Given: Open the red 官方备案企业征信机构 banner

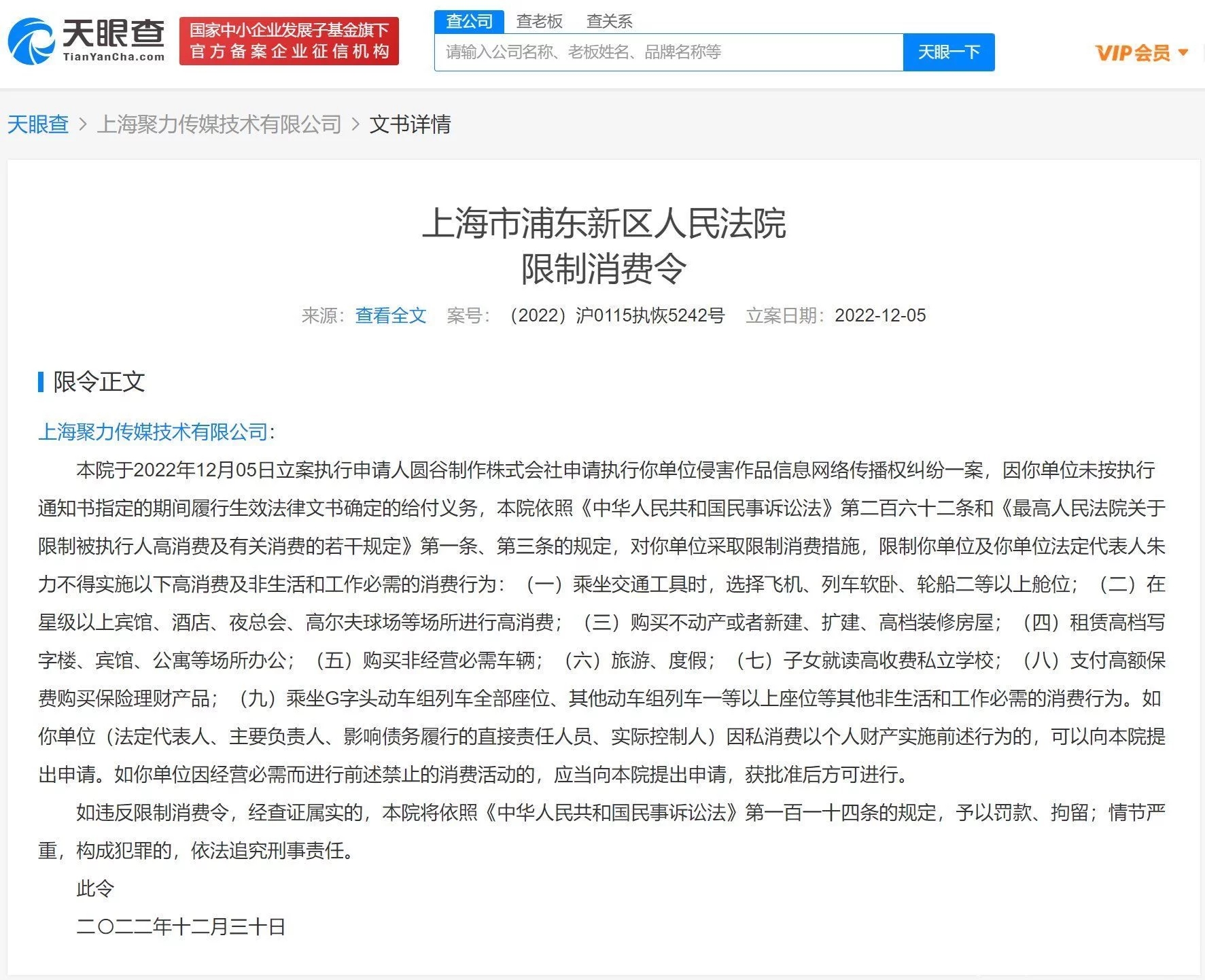Looking at the screenshot, I should (289, 41).
